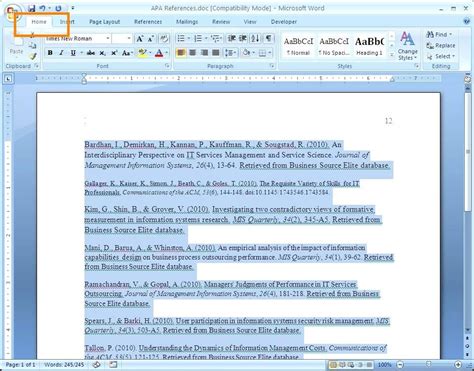The image size is (474, 371).
Task: Click the zoom slider handle
Action: [429, 364]
